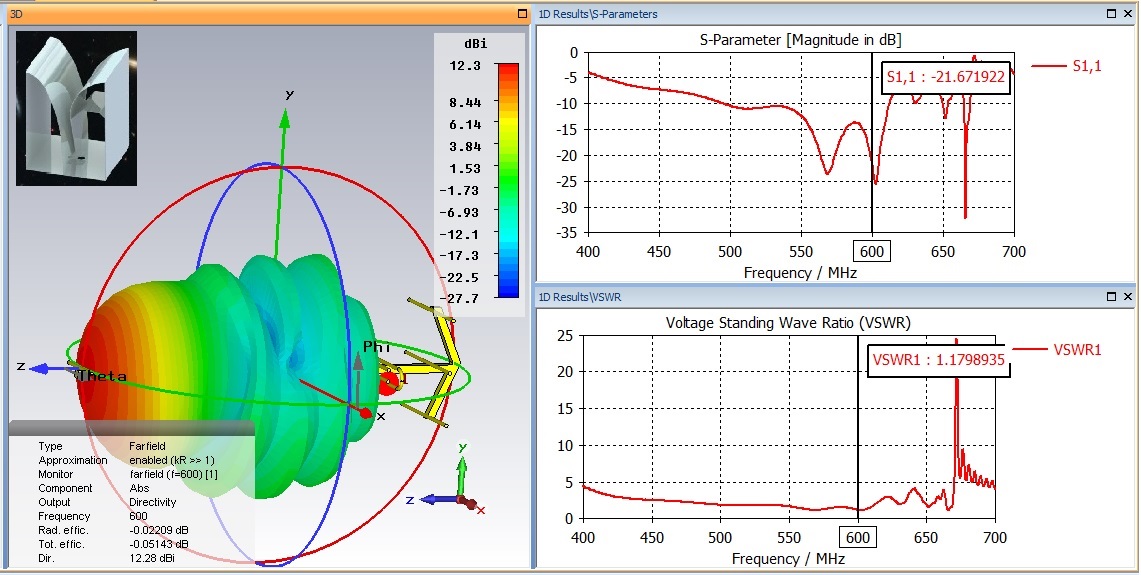Click the 25 tick on VSWR y axis
The image size is (1141, 575).
tap(565, 335)
